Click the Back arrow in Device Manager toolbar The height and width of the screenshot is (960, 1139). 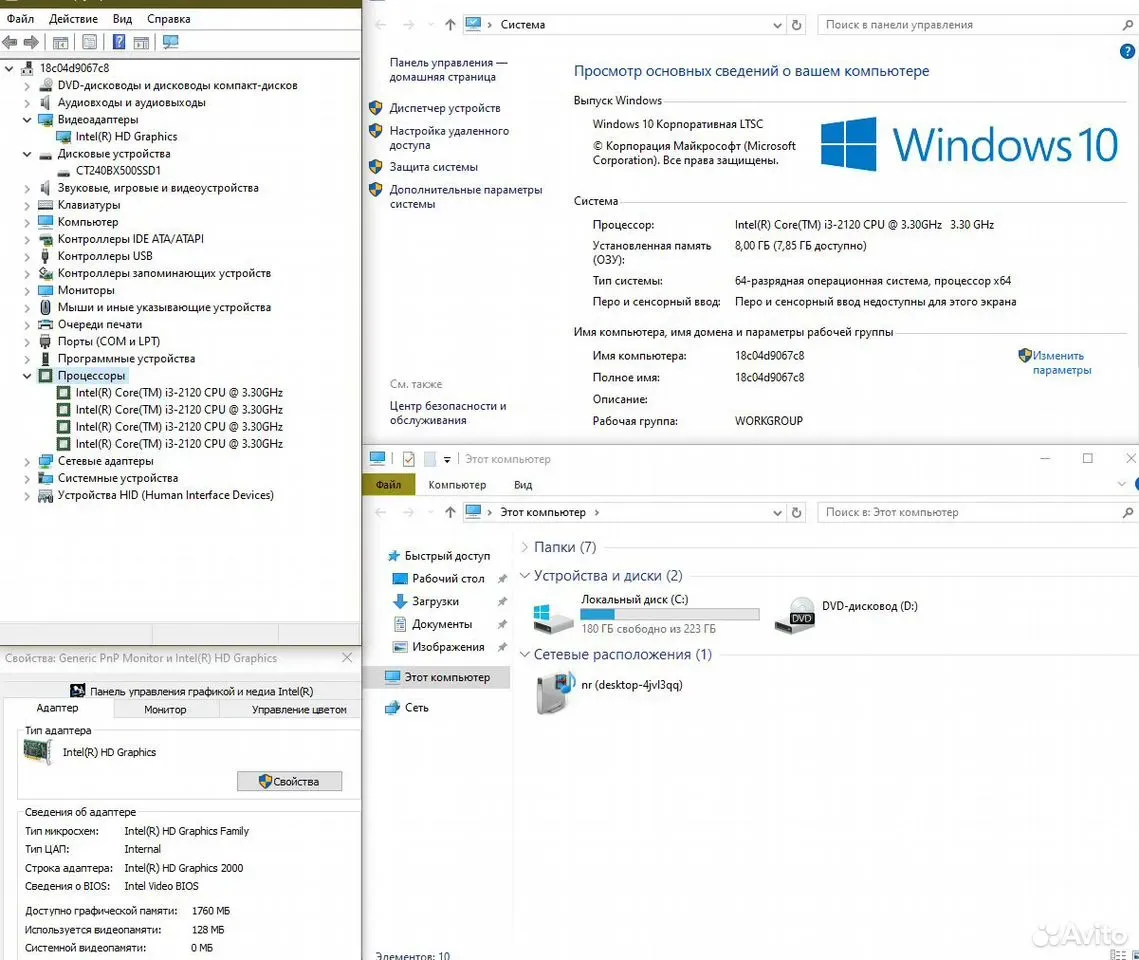(x=9, y=42)
